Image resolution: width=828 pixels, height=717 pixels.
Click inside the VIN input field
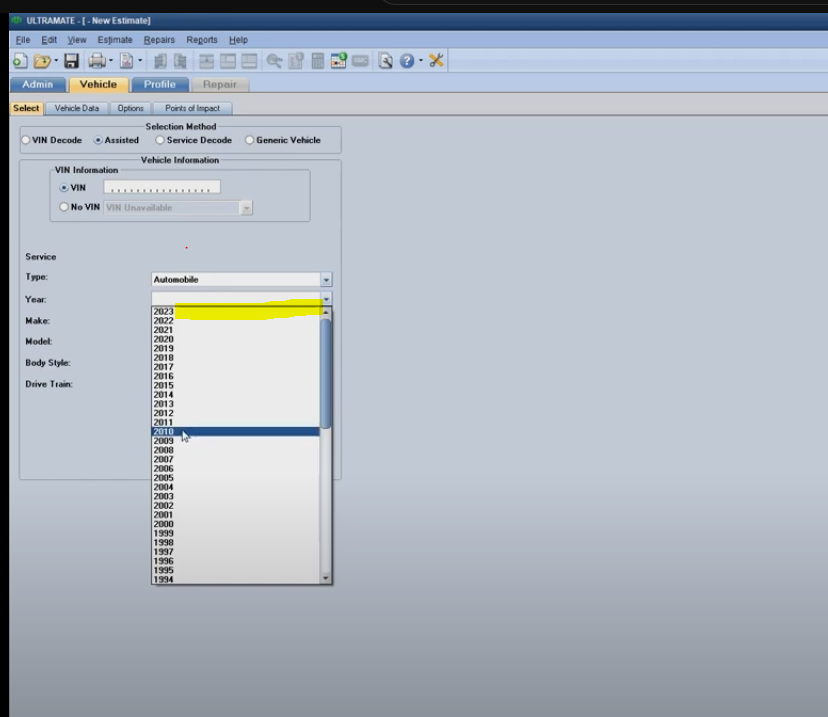tap(162, 187)
